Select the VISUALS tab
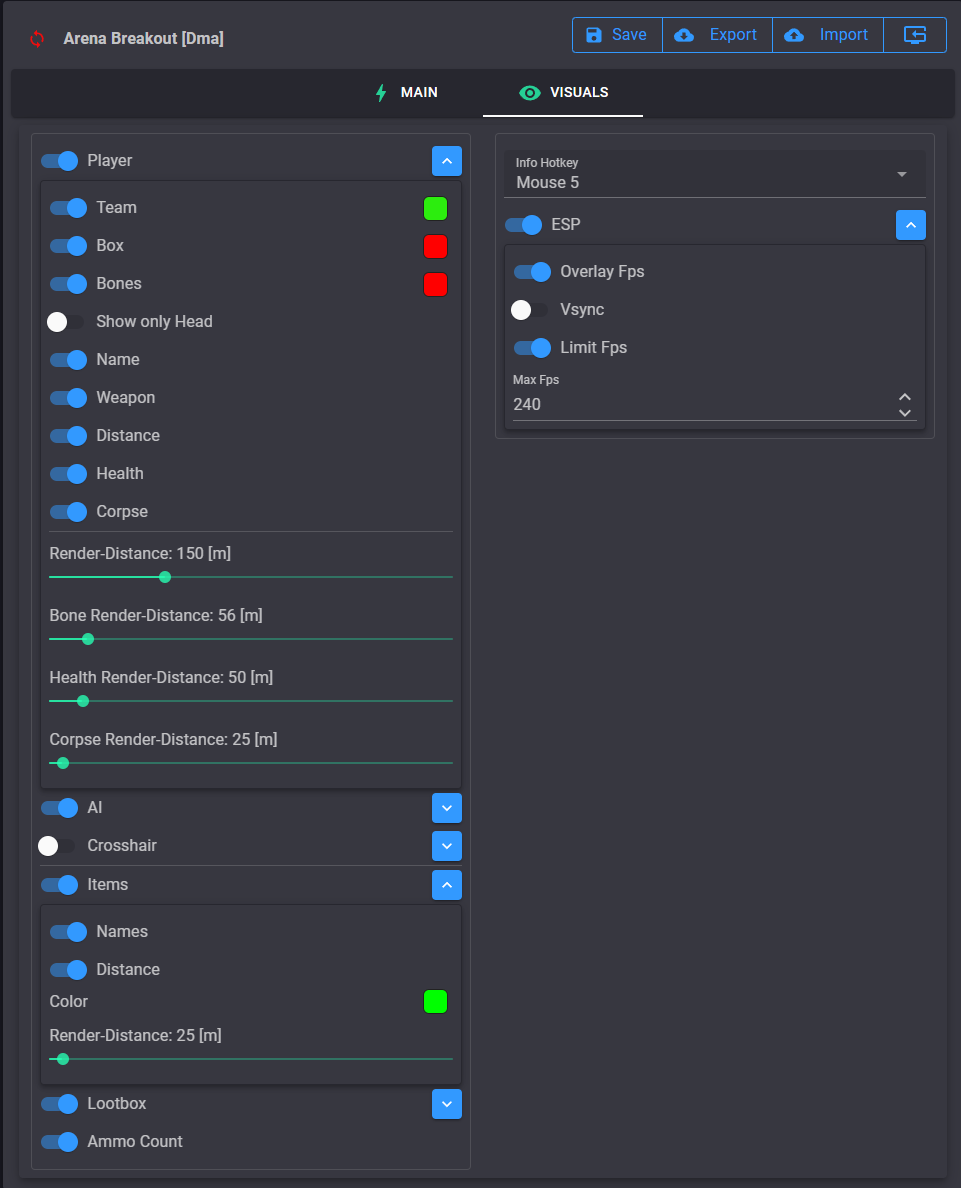The height and width of the screenshot is (1188, 961). (564, 93)
